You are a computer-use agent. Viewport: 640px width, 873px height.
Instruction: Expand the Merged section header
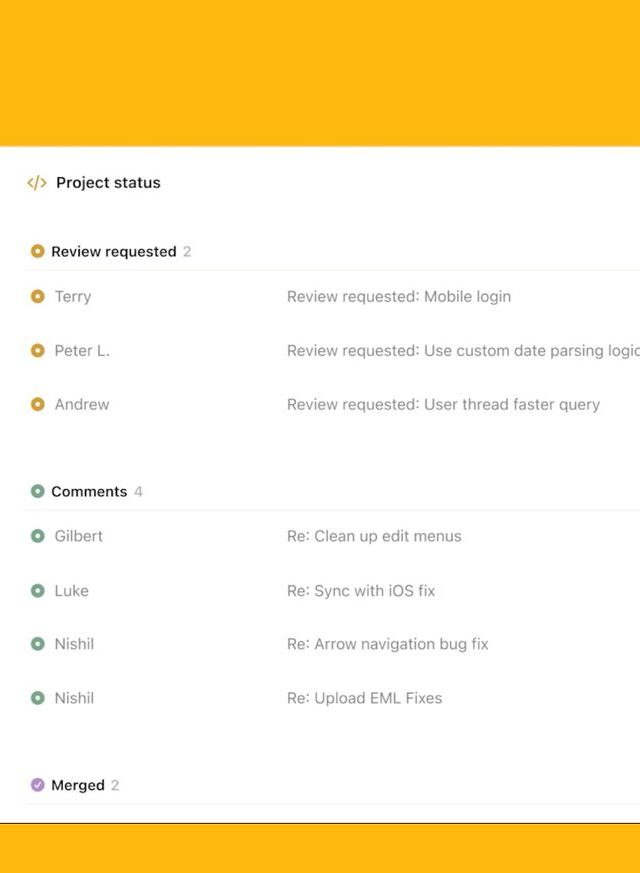click(78, 786)
